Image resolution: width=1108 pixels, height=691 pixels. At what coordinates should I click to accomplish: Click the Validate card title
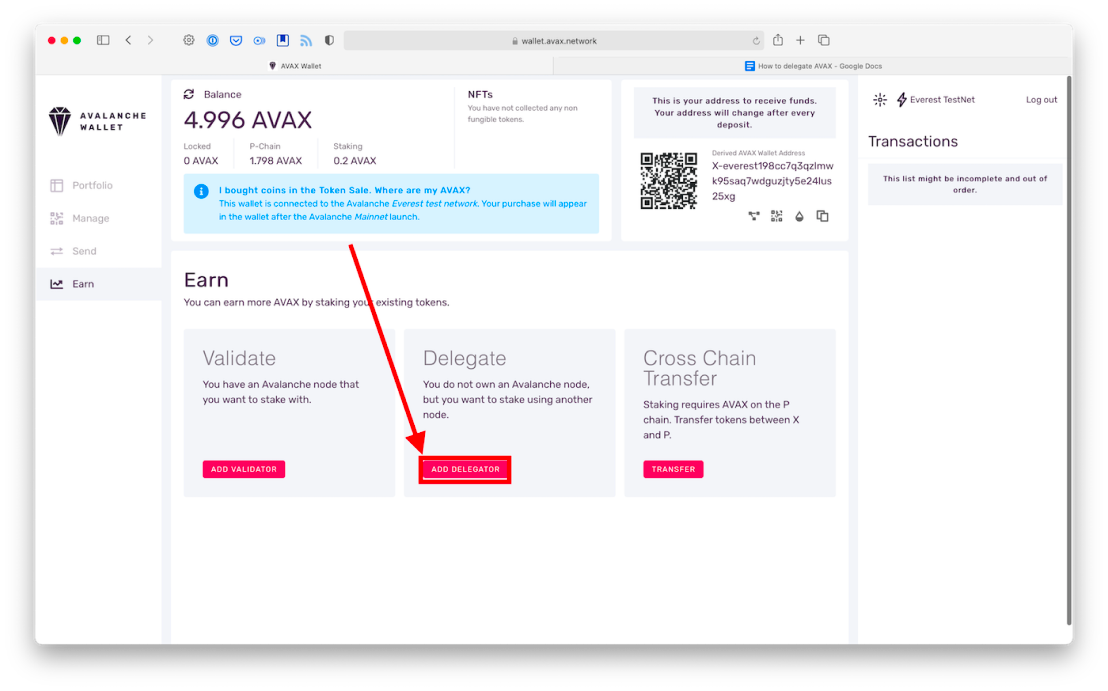tap(239, 358)
